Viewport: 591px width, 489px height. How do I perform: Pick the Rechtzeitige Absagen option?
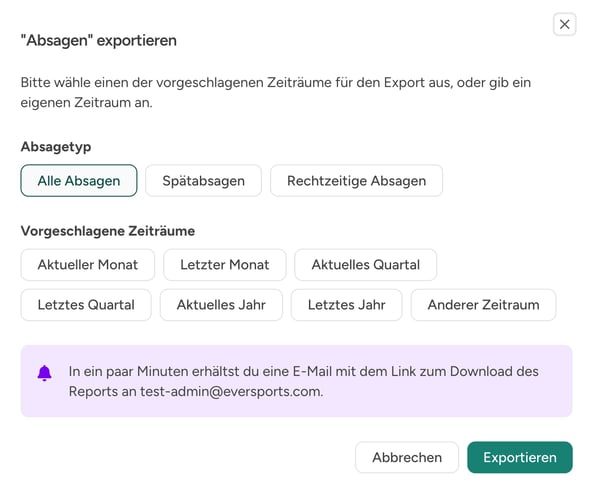357,181
